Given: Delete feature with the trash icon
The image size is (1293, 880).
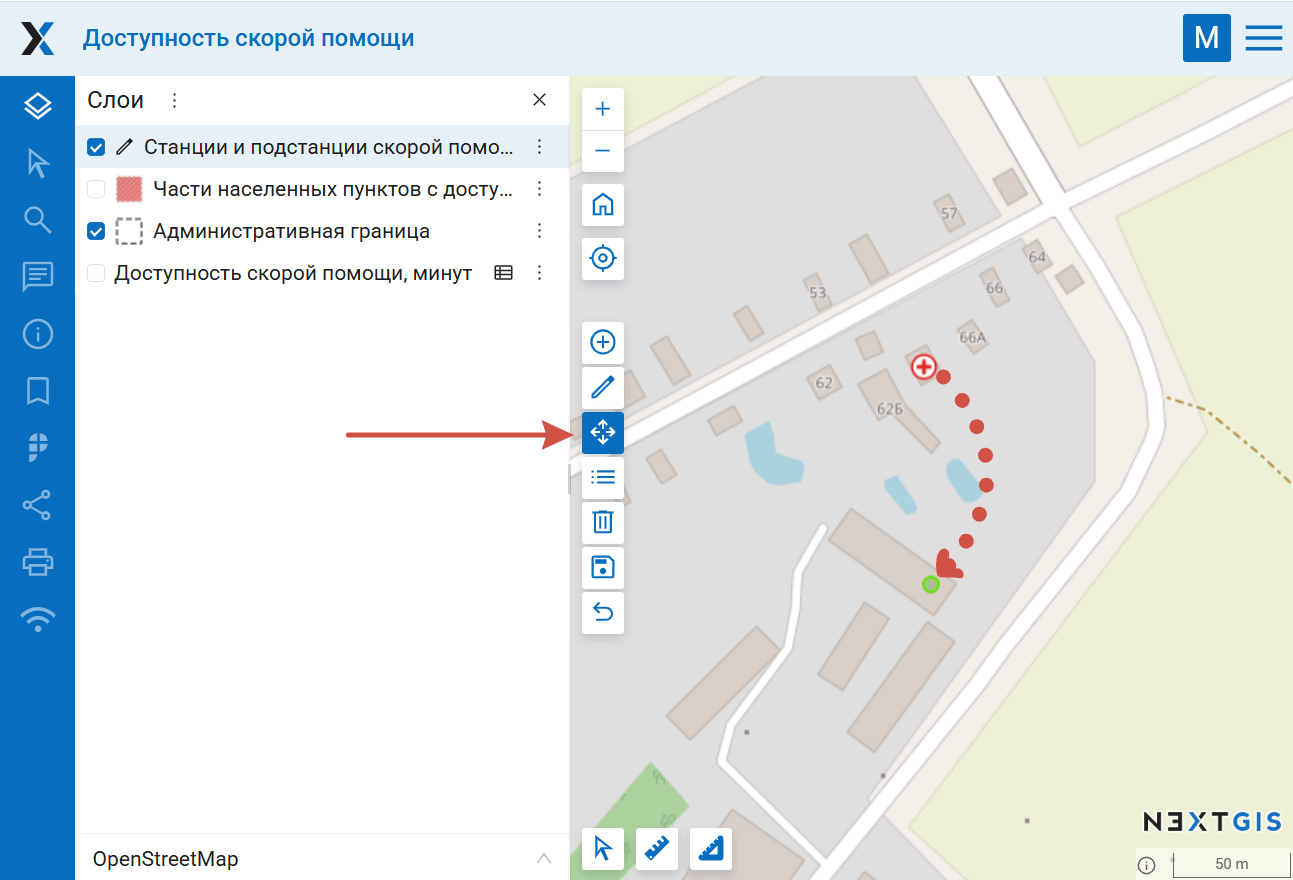Looking at the screenshot, I should click(602, 522).
